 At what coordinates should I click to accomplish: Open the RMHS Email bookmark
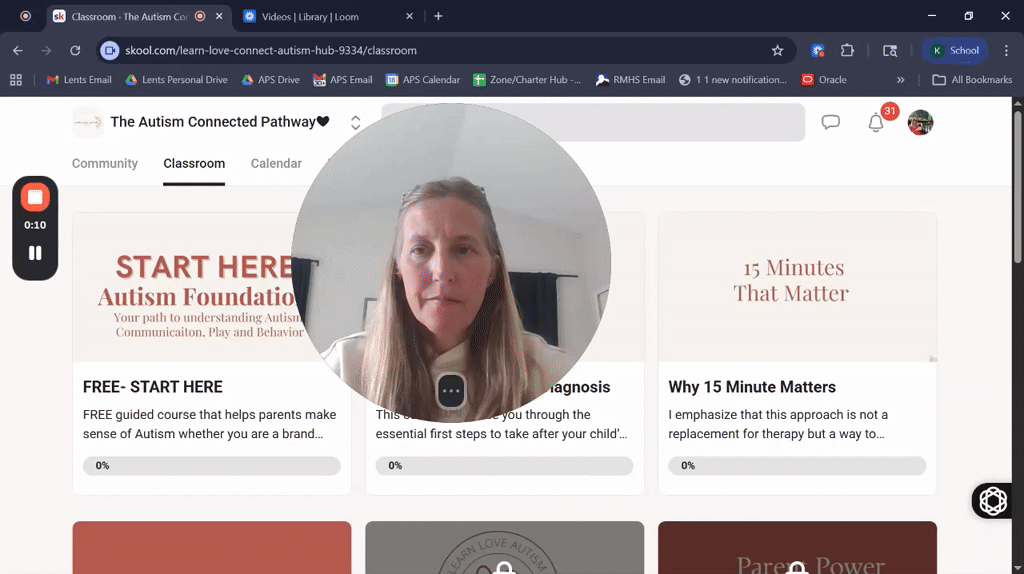(630, 80)
